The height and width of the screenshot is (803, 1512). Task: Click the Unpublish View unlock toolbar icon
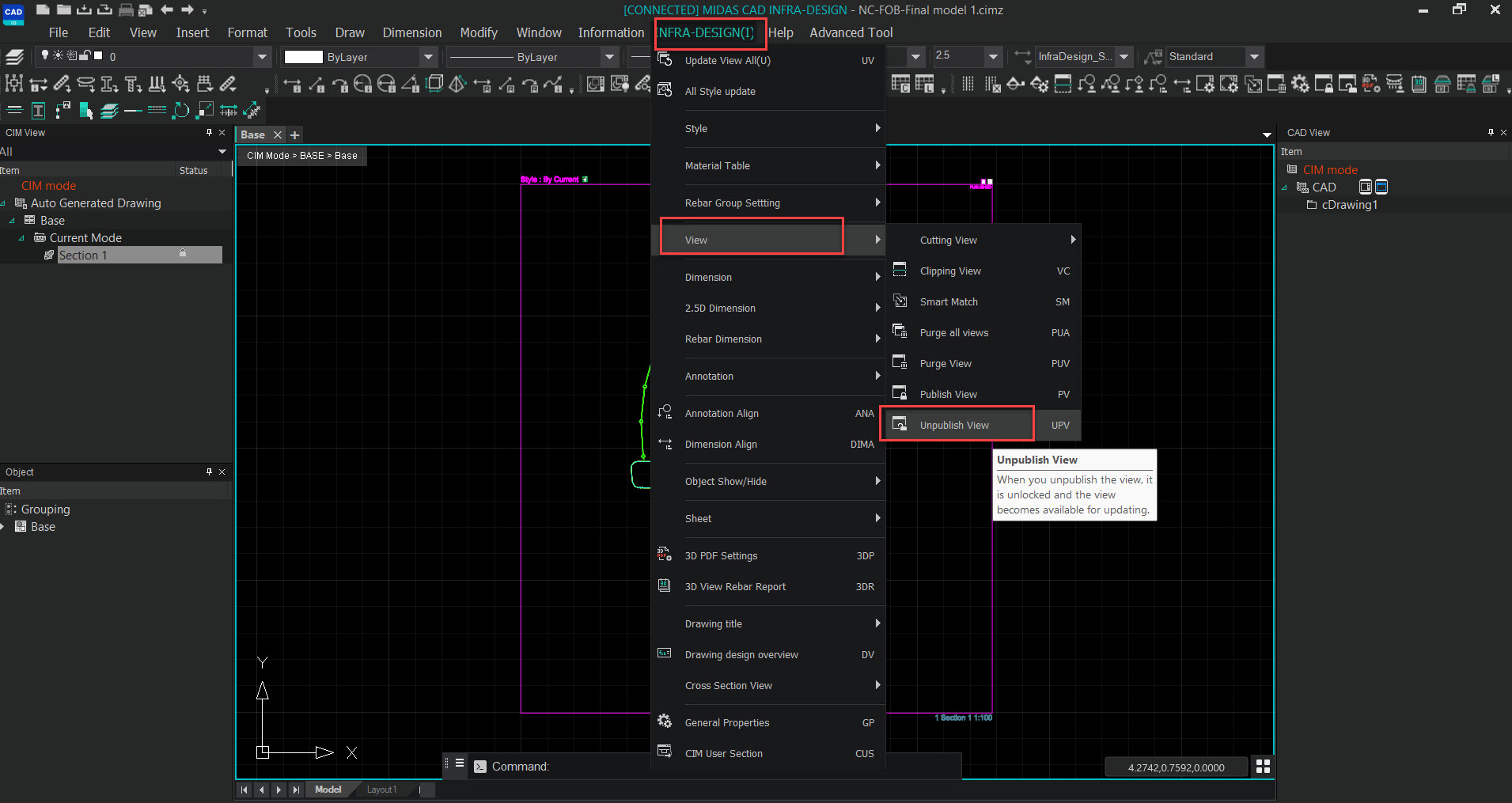(x=1347, y=84)
